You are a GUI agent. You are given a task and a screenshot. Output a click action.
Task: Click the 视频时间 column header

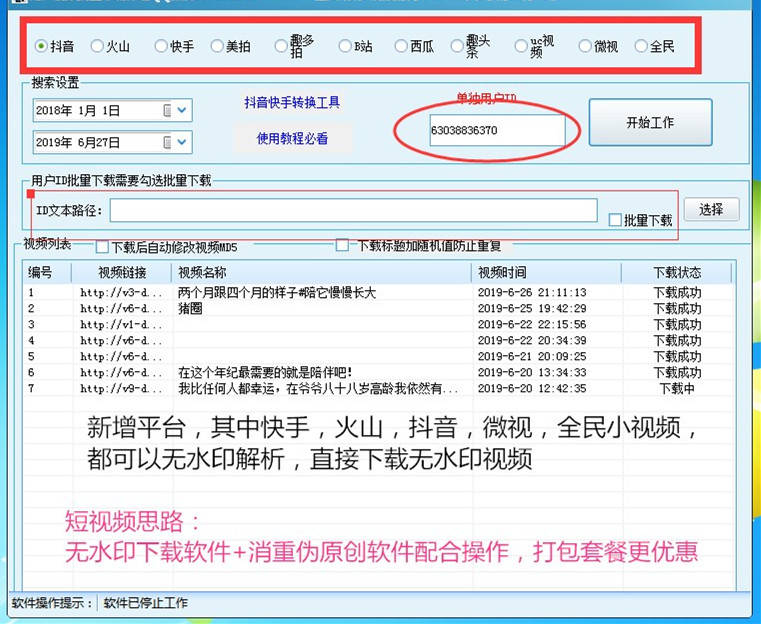(x=545, y=272)
